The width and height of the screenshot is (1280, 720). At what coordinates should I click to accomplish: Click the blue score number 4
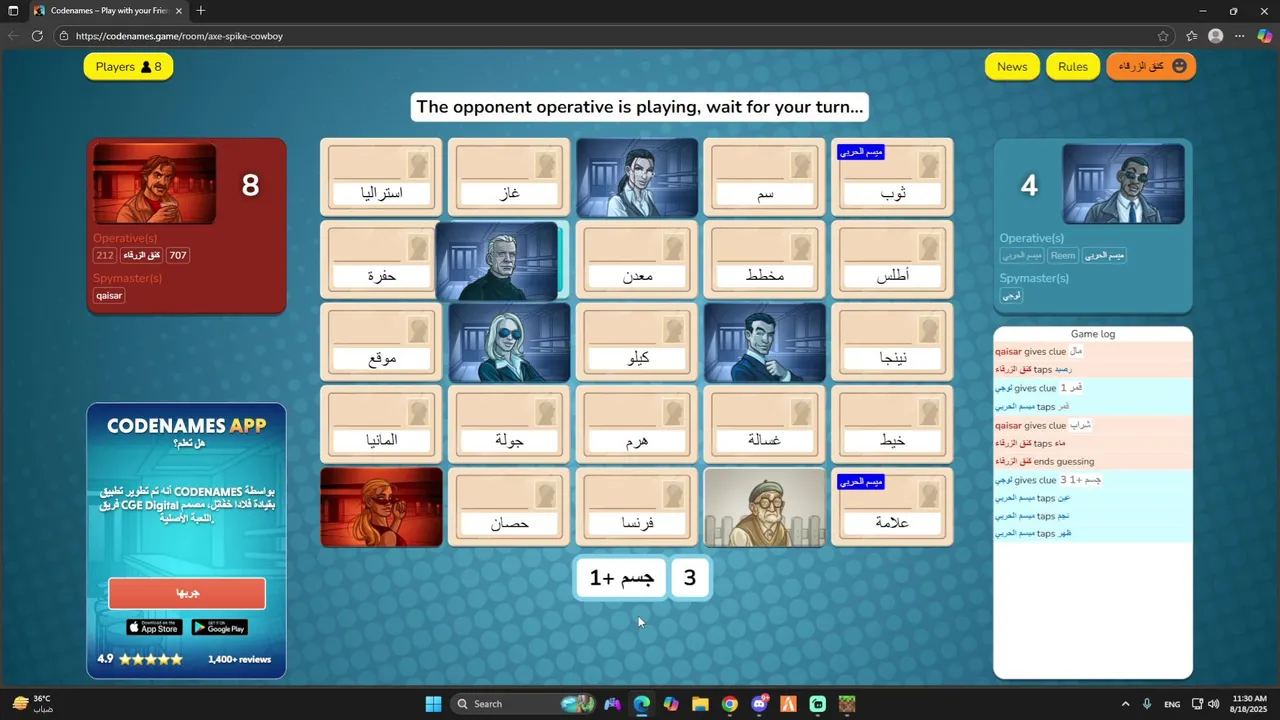[x=1029, y=185]
